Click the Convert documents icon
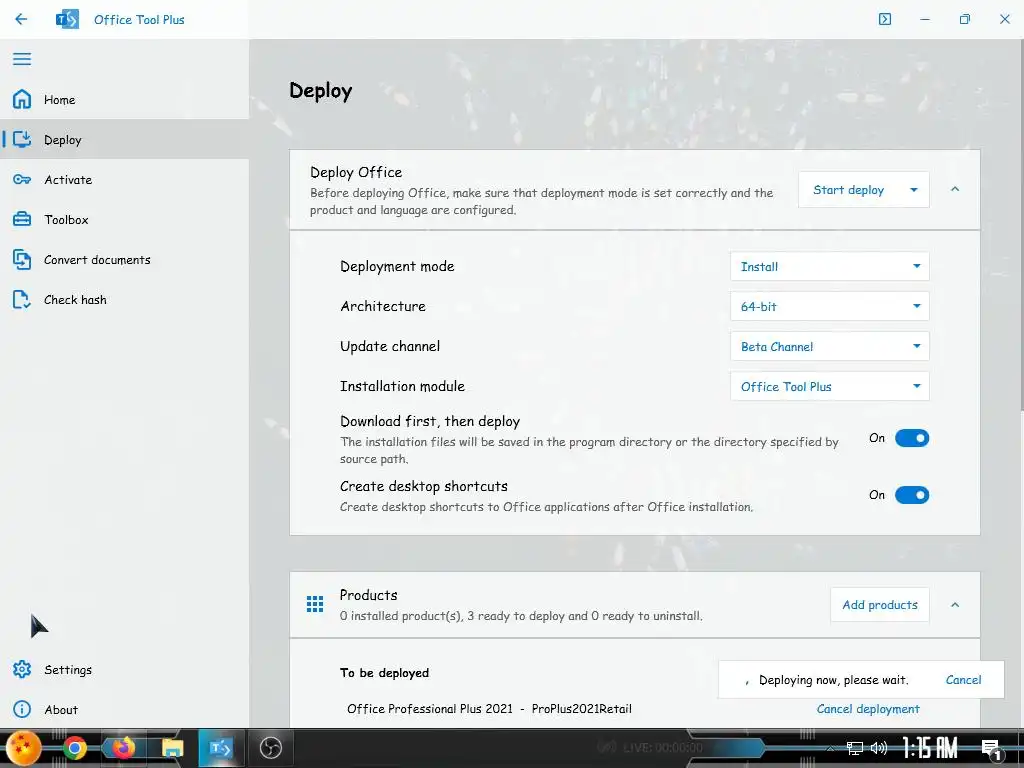The image size is (1024, 768). [x=22, y=259]
